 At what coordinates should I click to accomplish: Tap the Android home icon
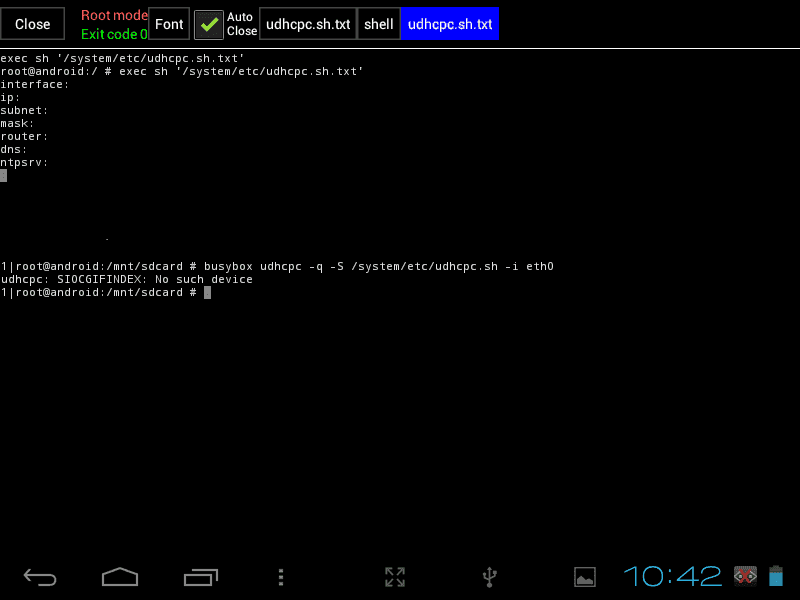pos(120,577)
